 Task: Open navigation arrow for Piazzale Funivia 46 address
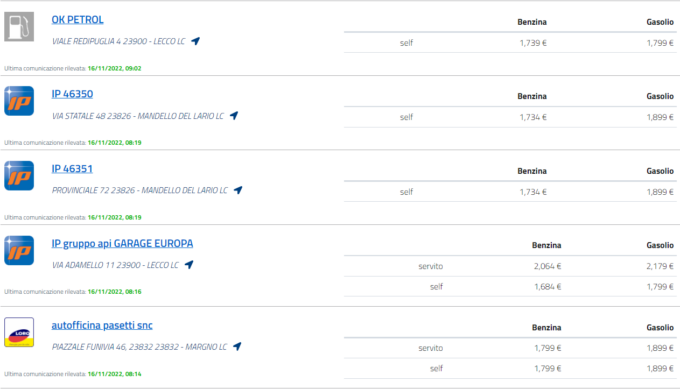237,347
